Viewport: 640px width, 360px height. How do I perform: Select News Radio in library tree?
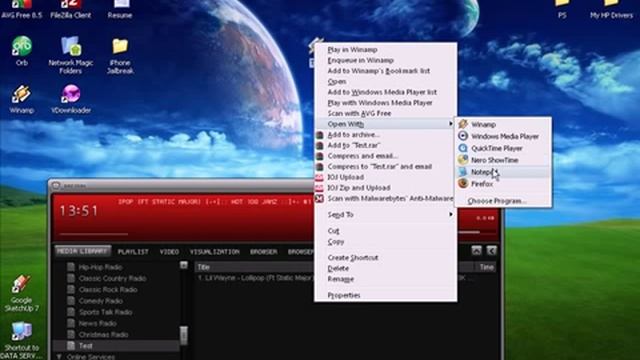[x=98, y=323]
